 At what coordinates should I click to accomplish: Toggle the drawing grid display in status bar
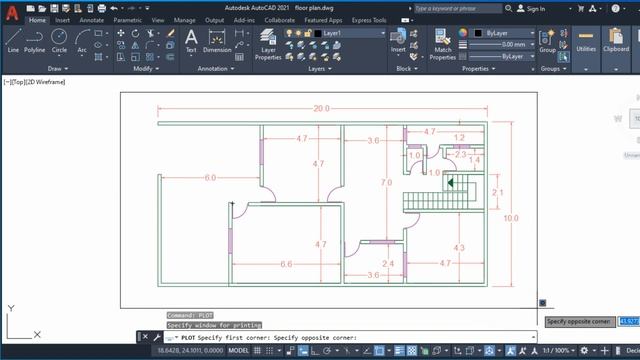[258, 351]
